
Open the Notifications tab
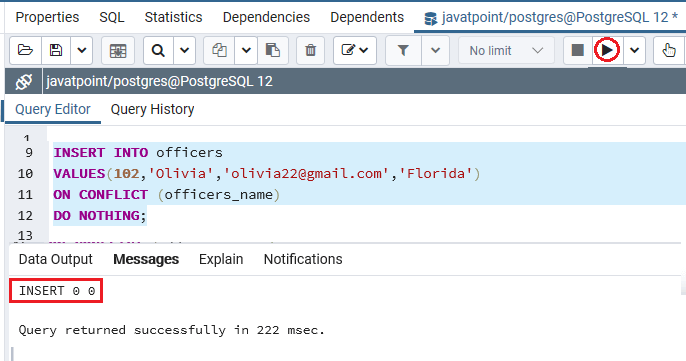tap(303, 259)
